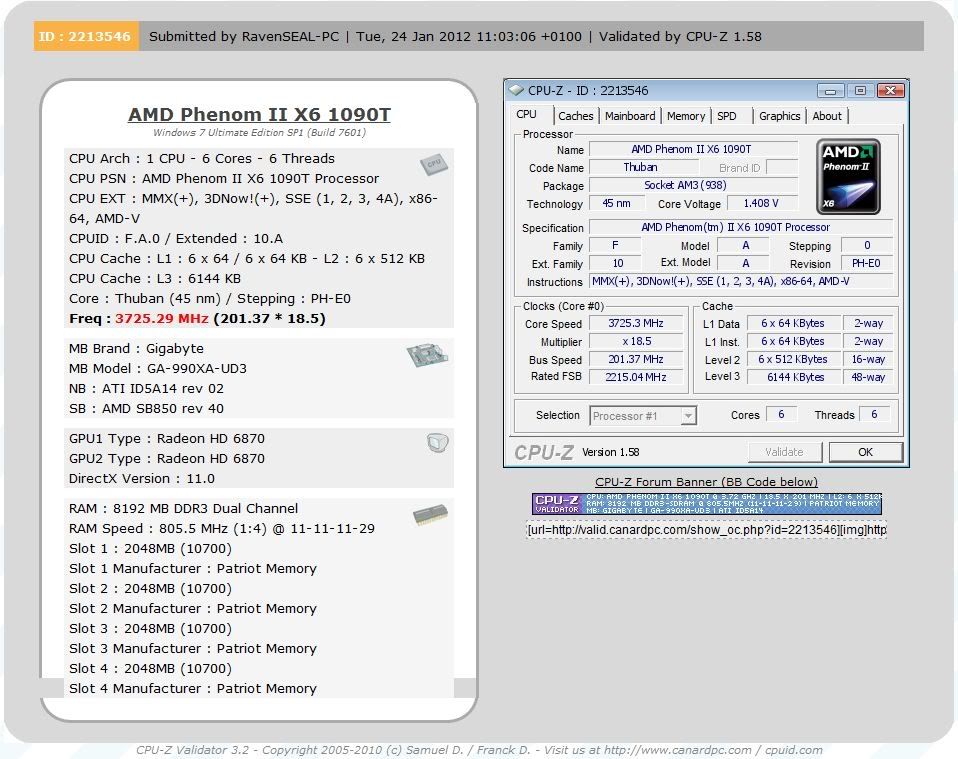Click the Level 3 value 6144 KBytes

click(792, 377)
